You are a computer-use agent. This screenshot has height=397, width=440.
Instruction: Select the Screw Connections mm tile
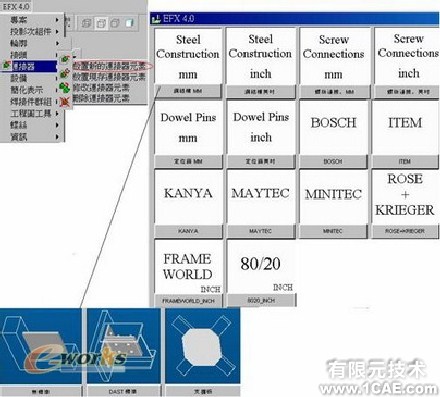[334, 57]
